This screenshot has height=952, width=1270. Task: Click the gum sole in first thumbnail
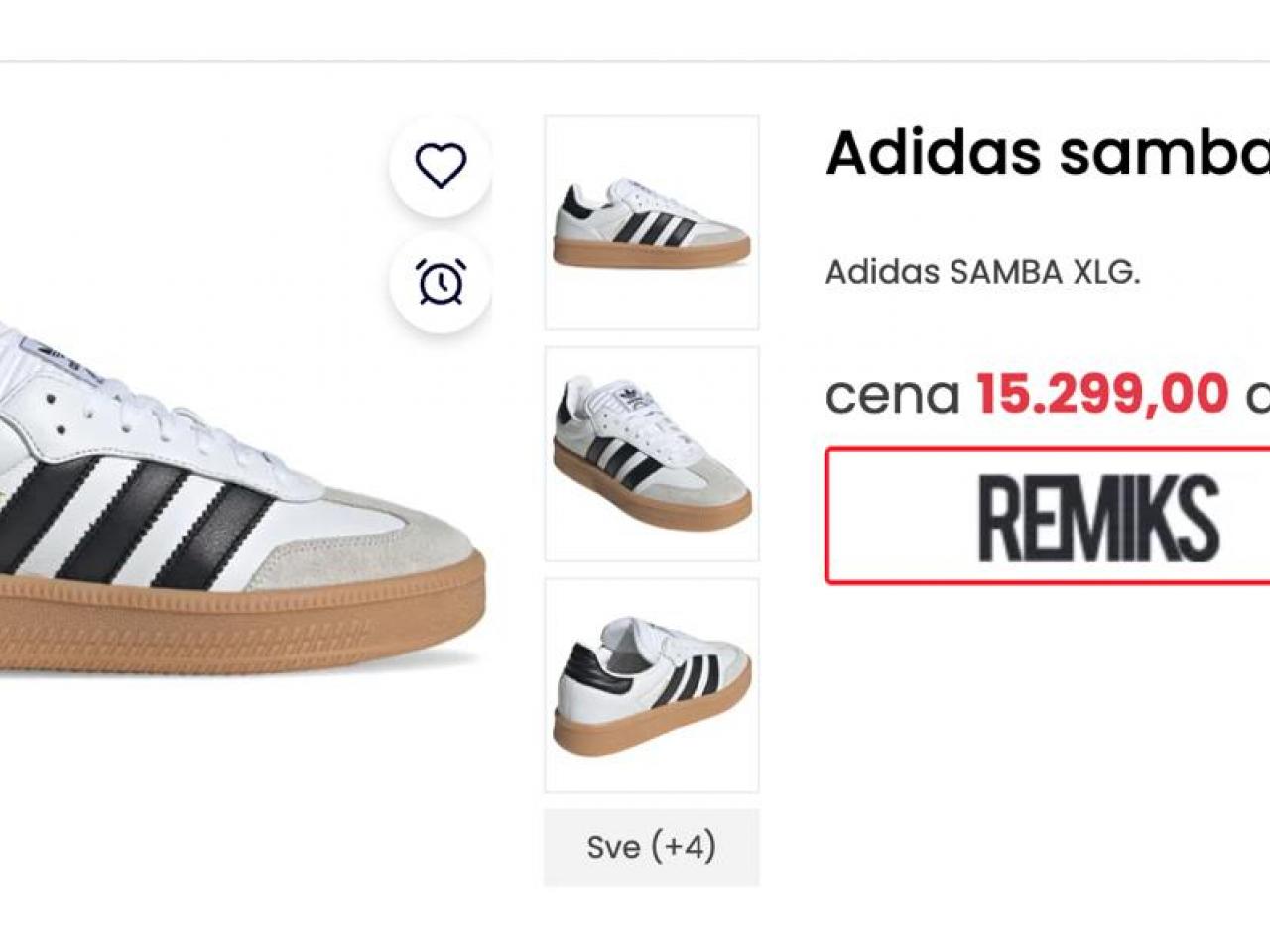[x=651, y=252]
